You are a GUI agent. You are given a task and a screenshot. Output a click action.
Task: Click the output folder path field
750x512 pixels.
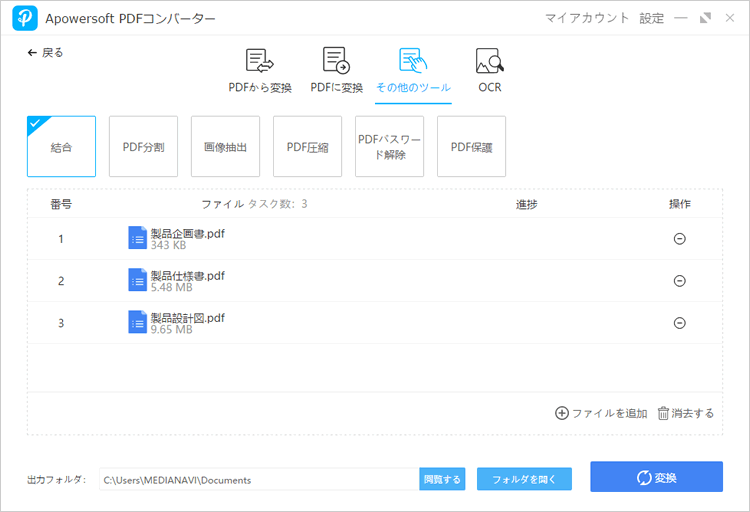259,479
